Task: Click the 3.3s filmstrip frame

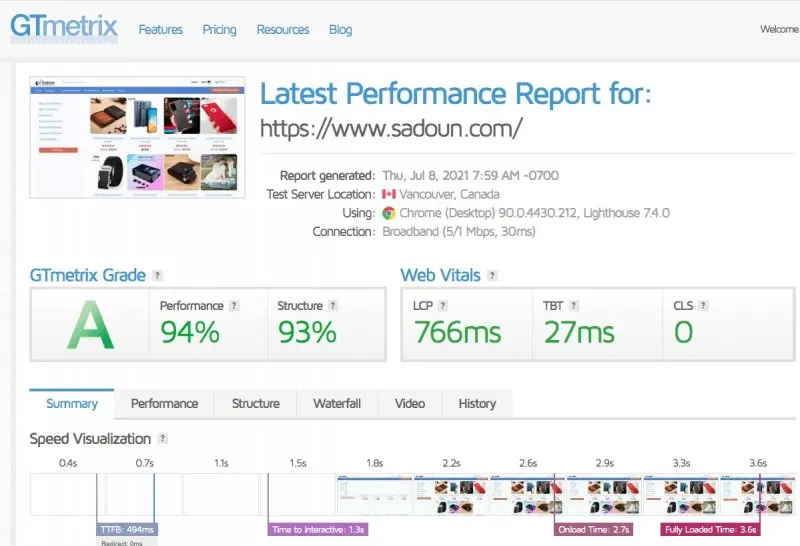Action: click(x=681, y=494)
